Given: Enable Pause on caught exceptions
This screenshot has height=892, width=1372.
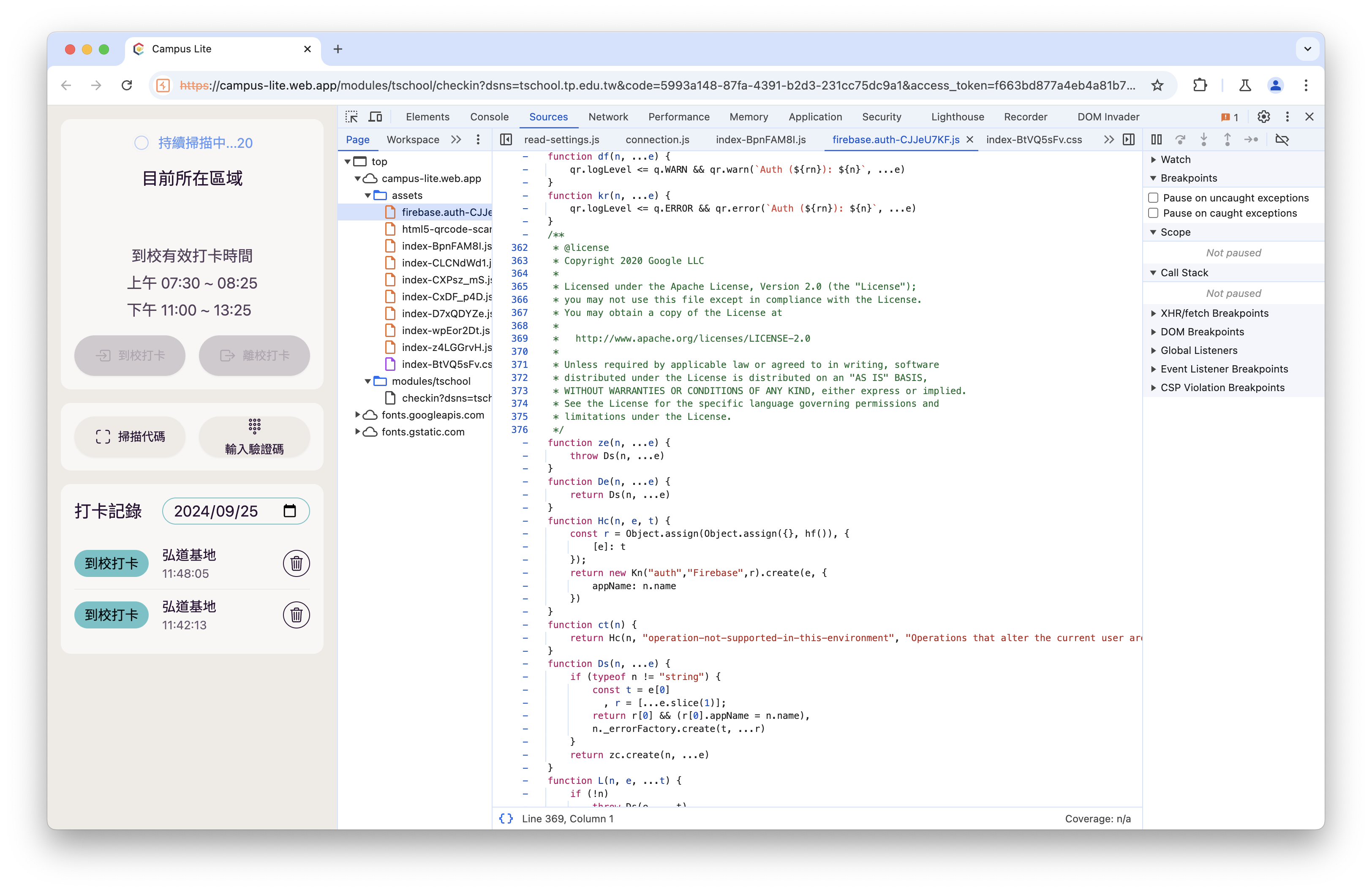Looking at the screenshot, I should (1154, 213).
